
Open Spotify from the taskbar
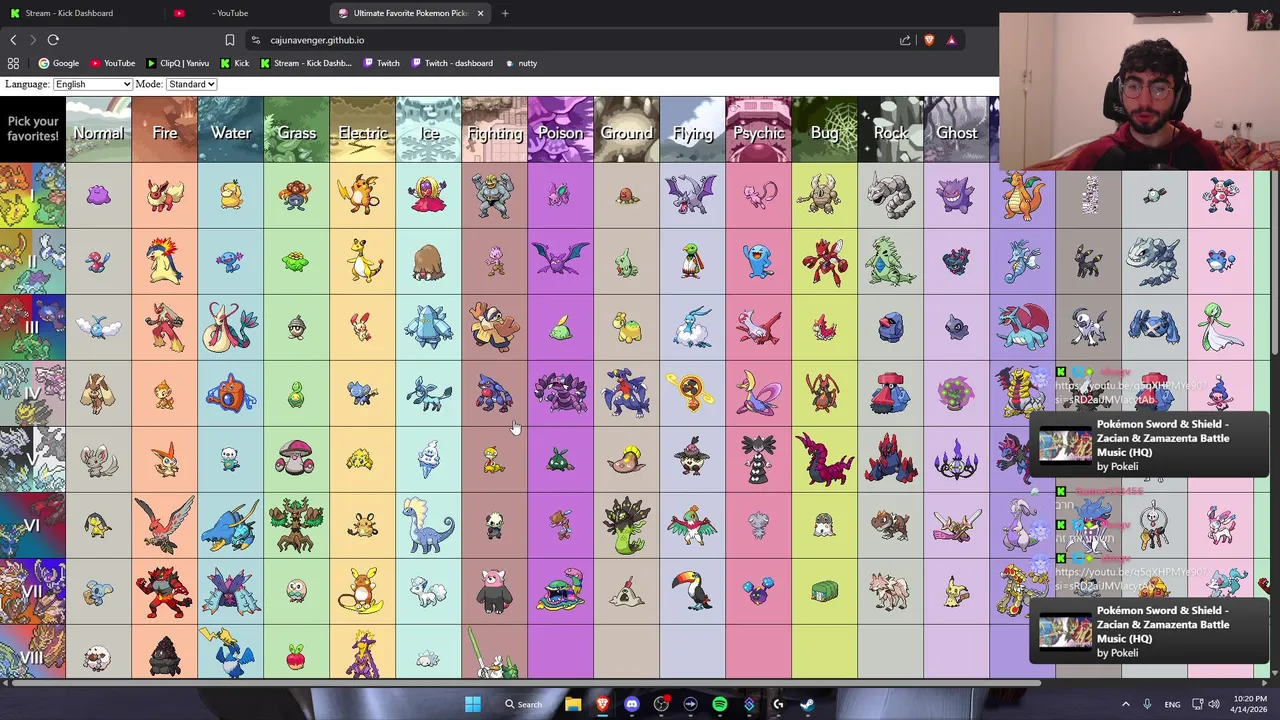pyautogui.click(x=719, y=704)
